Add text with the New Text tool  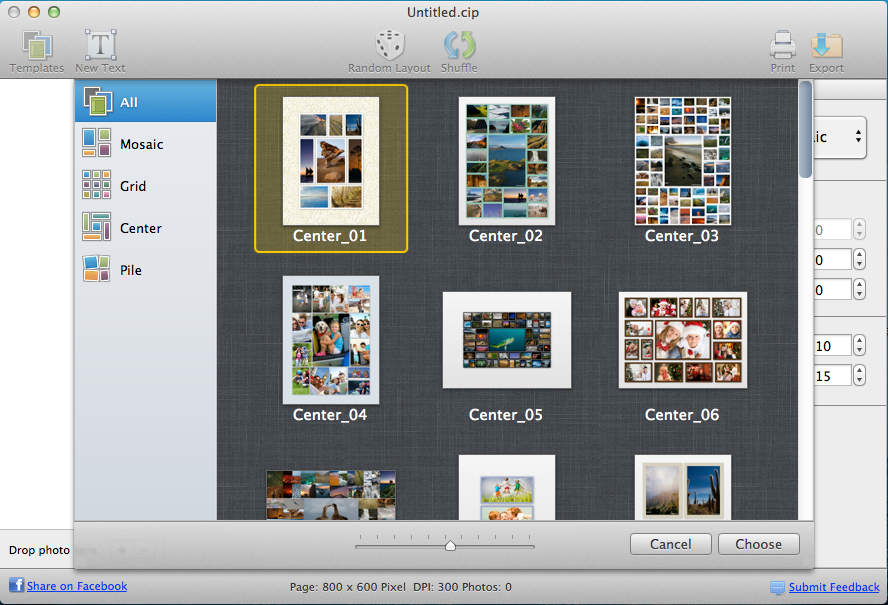[101, 45]
